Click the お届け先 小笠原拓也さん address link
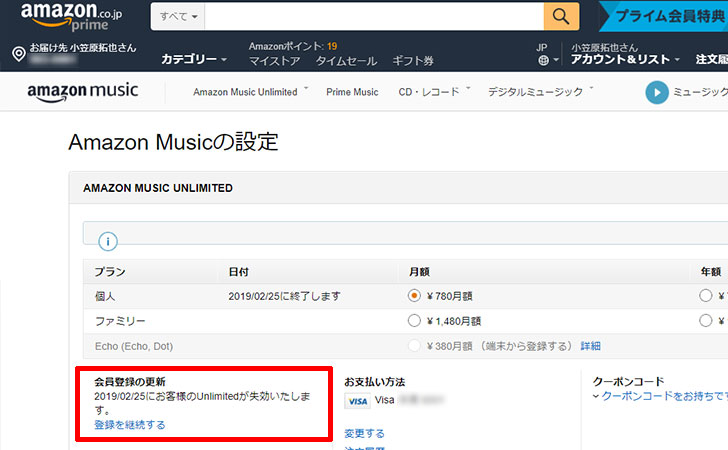The height and width of the screenshot is (450, 728). (83, 48)
